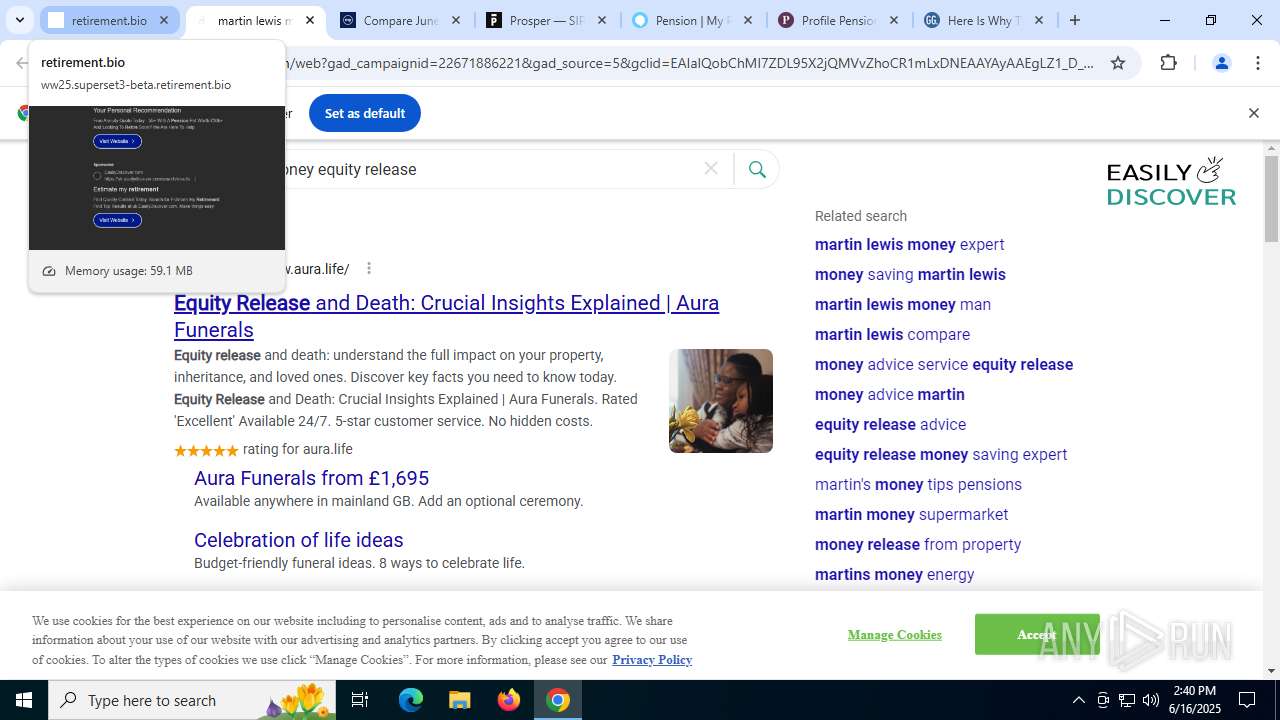Clear the search box text
Viewport: 1280px width, 720px height.
(x=711, y=169)
